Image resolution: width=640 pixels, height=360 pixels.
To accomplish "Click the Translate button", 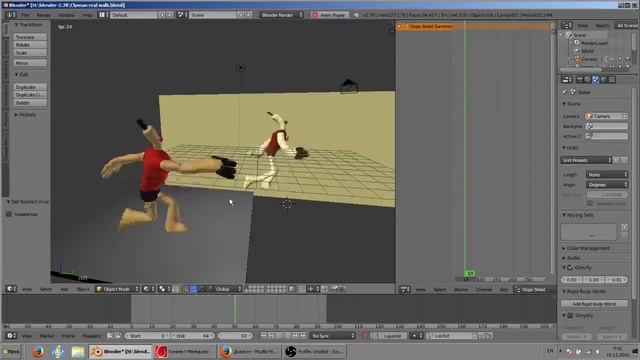I will tap(30, 37).
